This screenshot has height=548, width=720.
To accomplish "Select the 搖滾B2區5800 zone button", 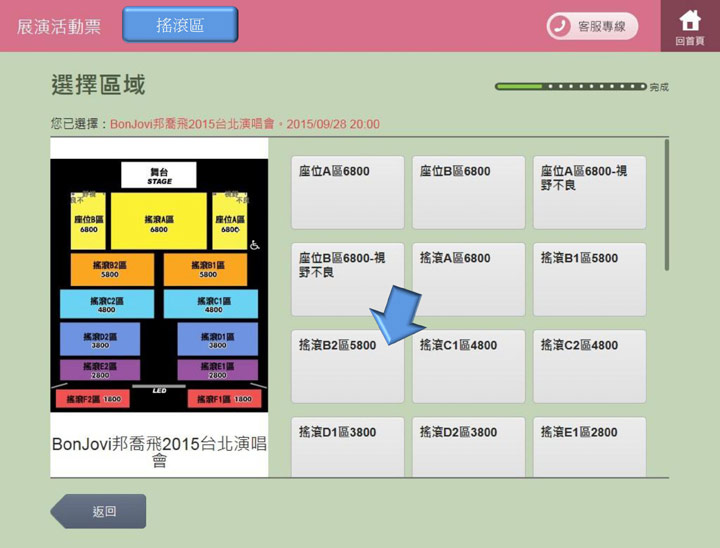I will pyautogui.click(x=348, y=366).
